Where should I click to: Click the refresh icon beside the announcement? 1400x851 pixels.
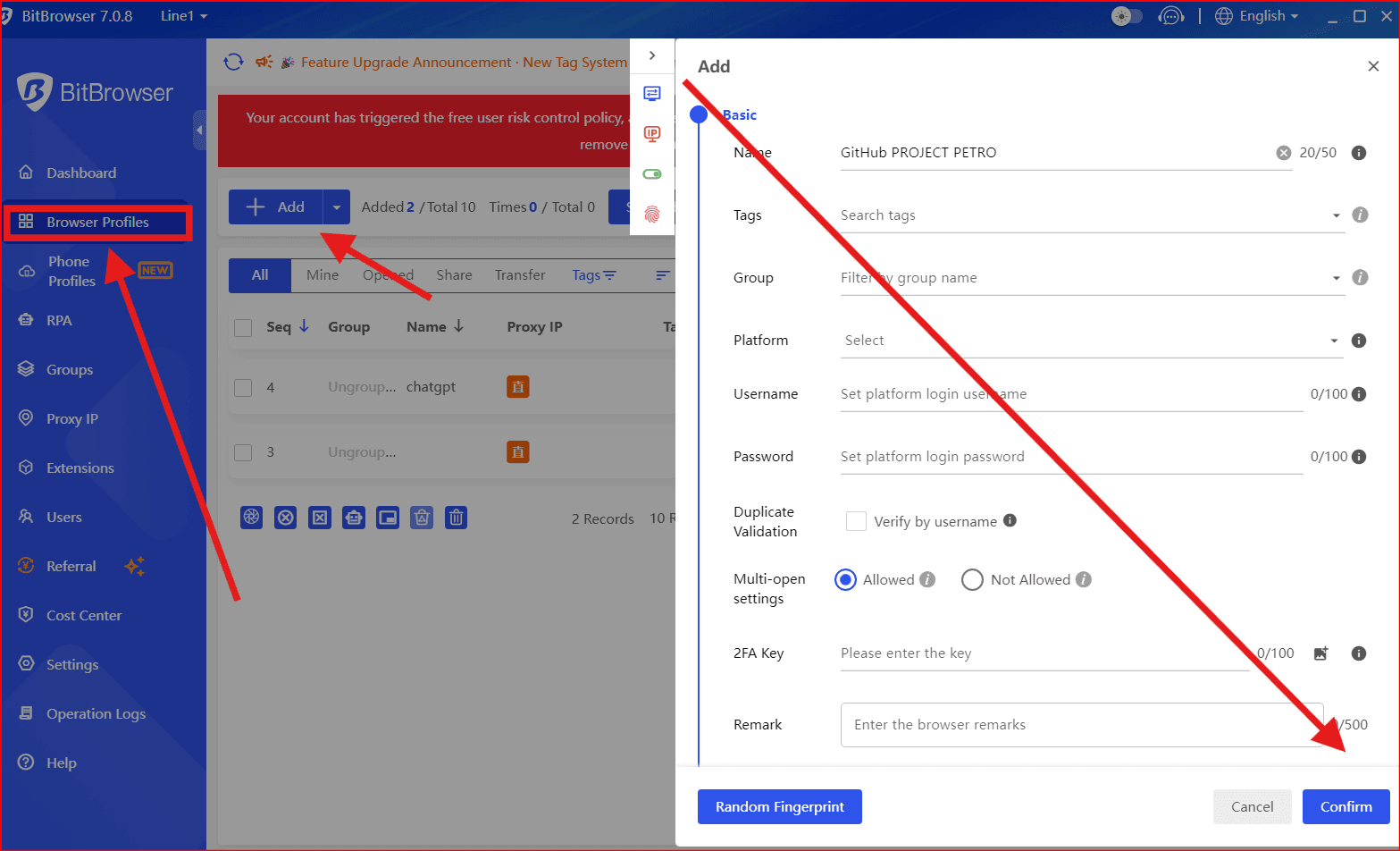[233, 62]
